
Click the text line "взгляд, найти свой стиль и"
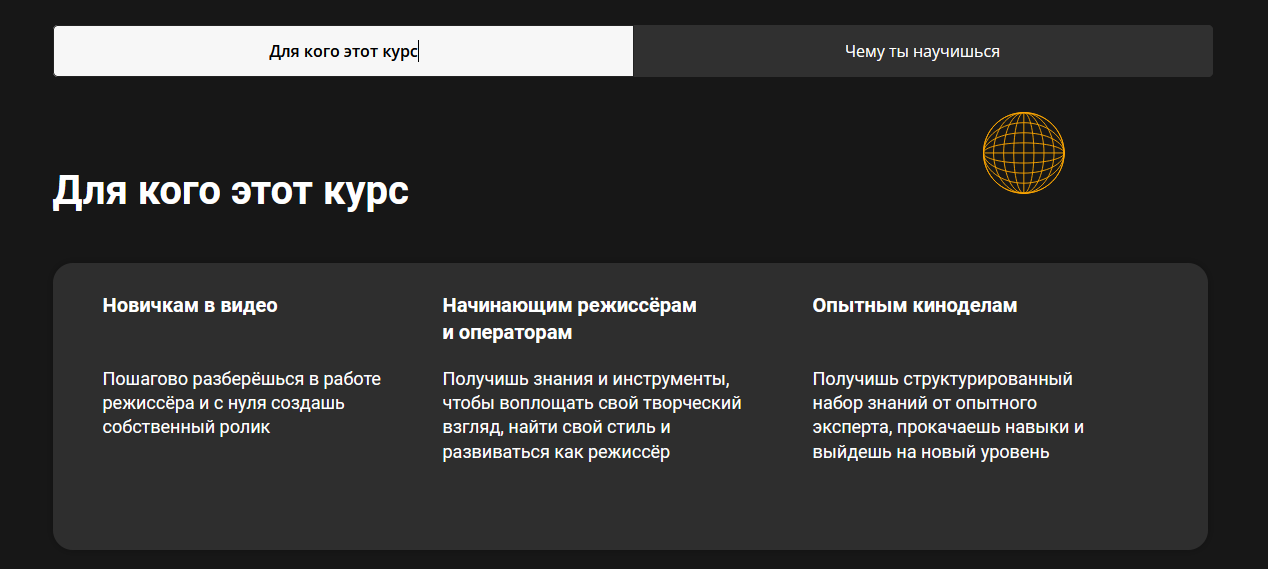[556, 428]
